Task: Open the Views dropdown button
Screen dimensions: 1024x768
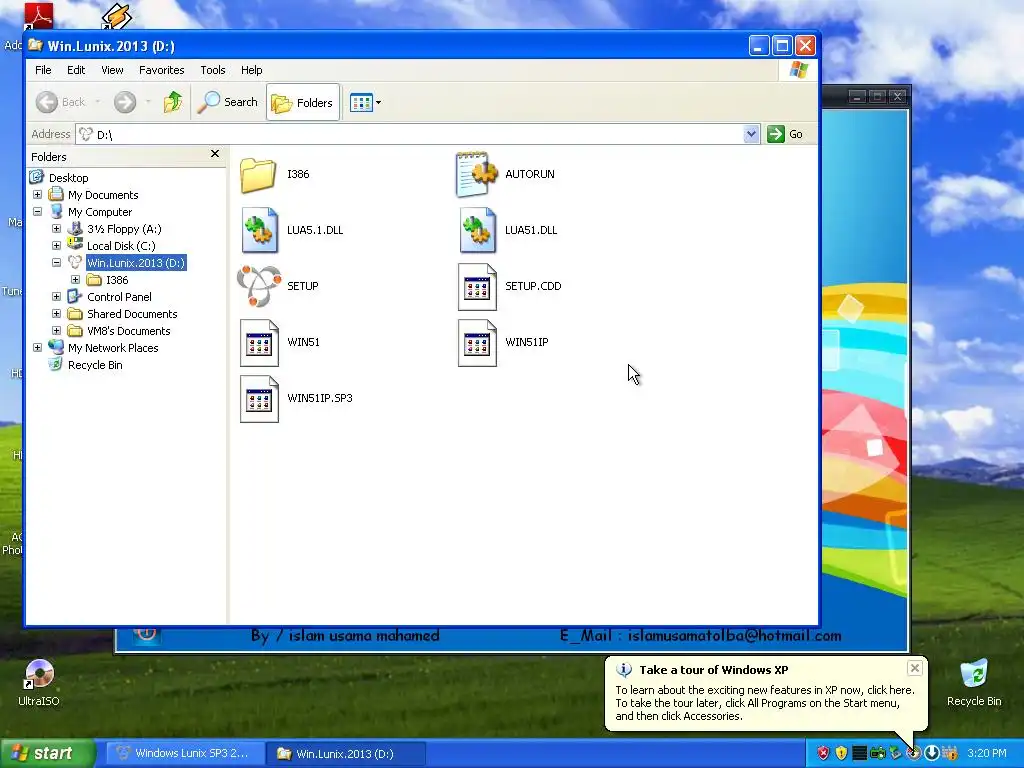Action: [x=364, y=103]
